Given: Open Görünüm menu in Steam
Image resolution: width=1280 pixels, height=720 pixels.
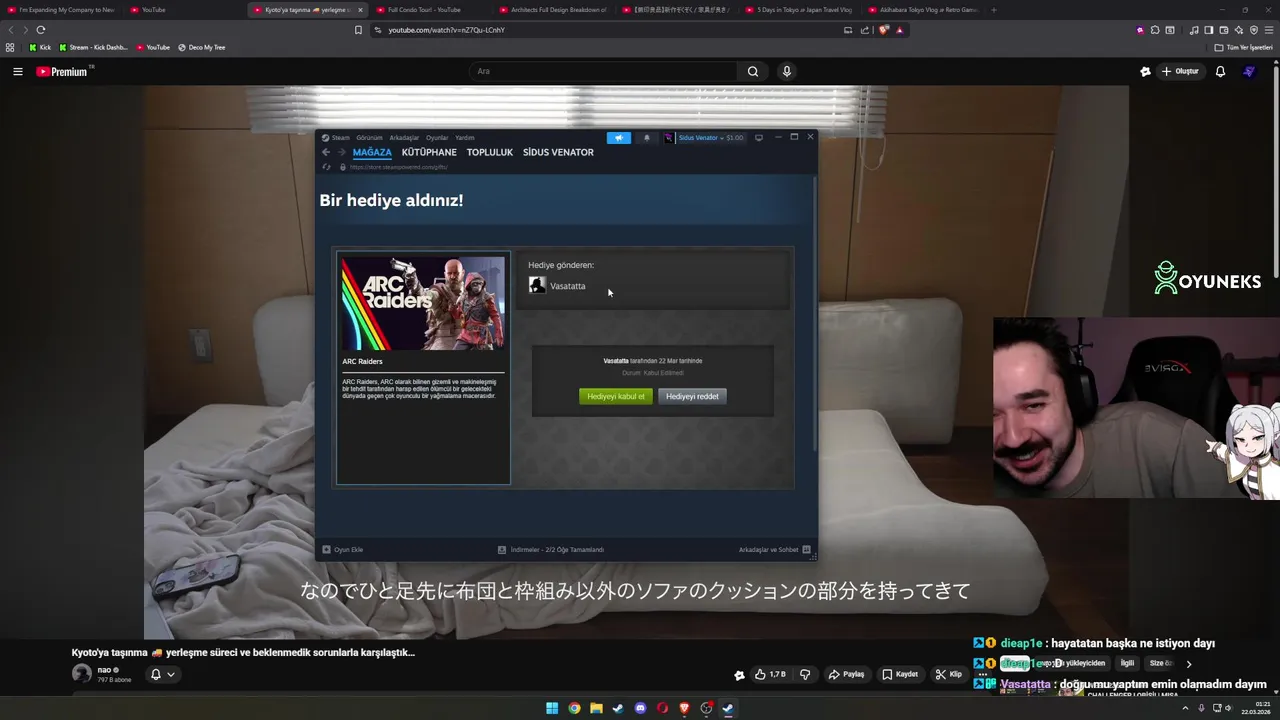Looking at the screenshot, I should [x=369, y=138].
